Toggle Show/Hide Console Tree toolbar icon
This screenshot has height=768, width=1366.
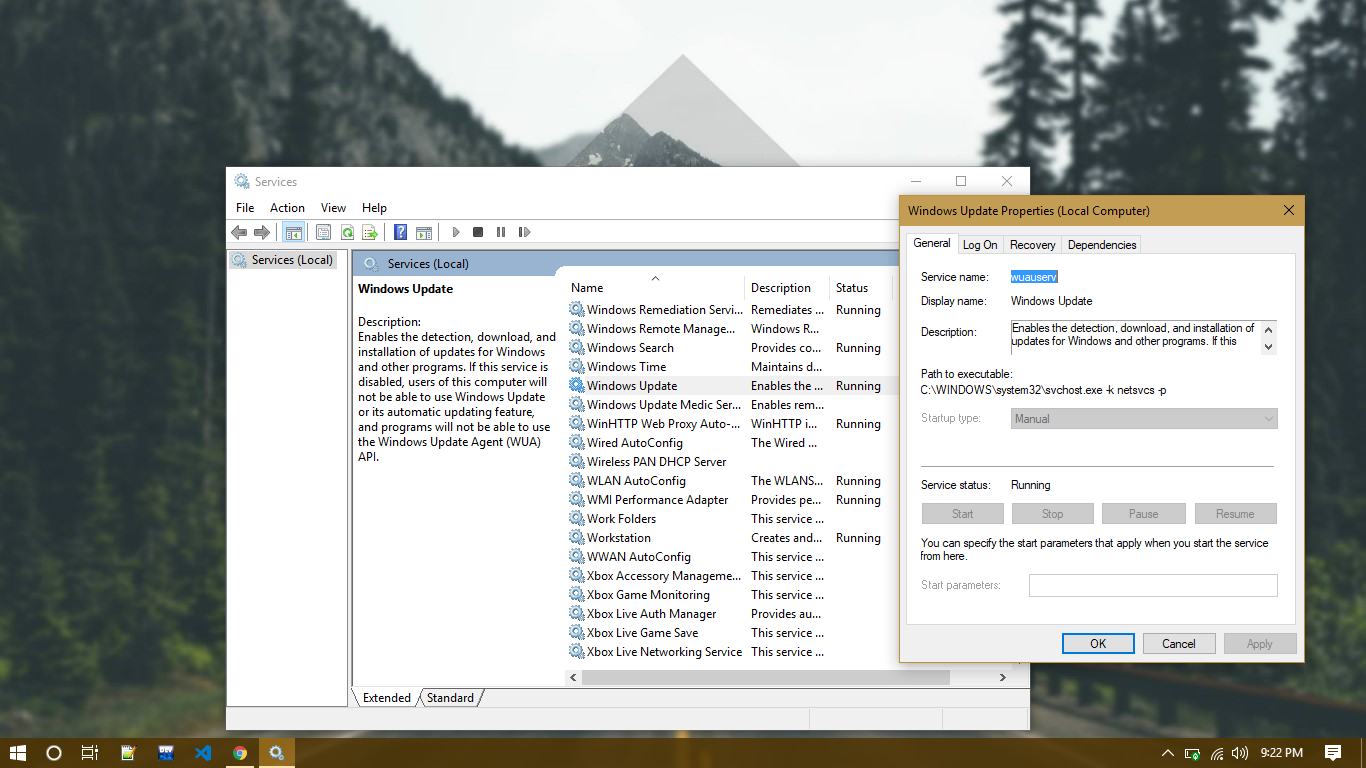tap(293, 232)
